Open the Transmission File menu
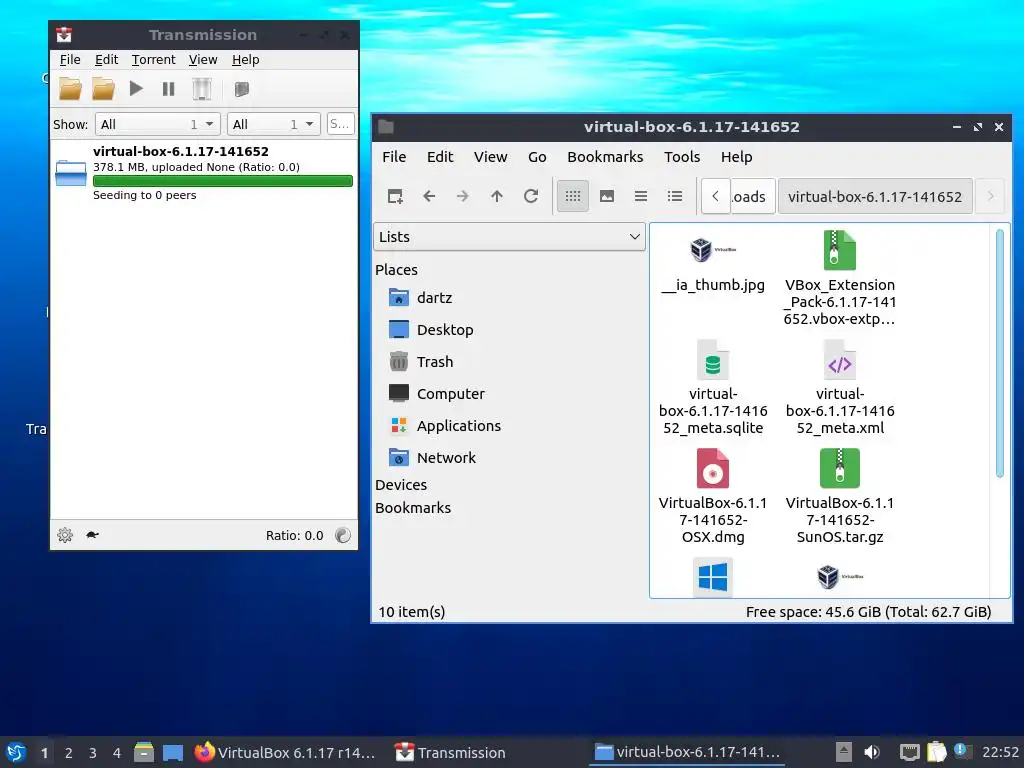The width and height of the screenshot is (1024, 768). 70,59
